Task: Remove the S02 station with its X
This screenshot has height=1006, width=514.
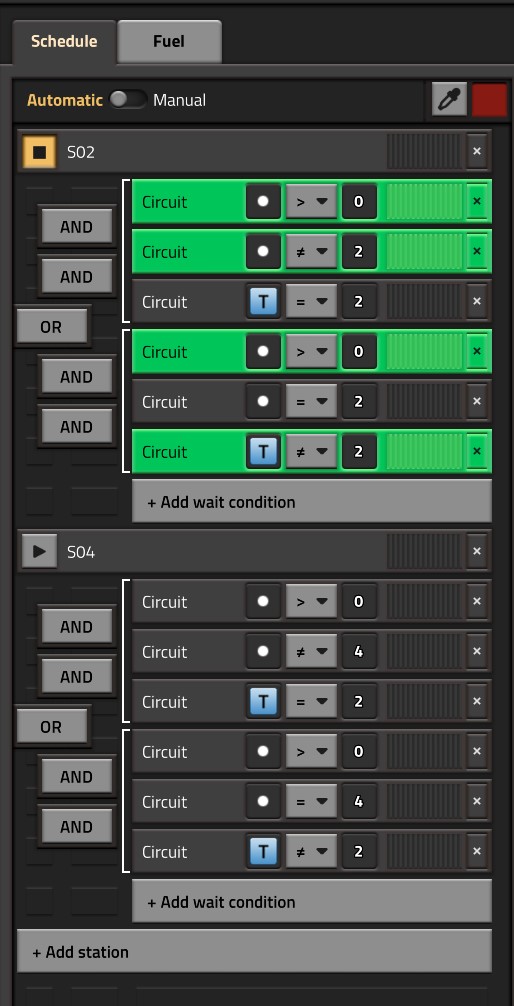Action: tap(476, 151)
